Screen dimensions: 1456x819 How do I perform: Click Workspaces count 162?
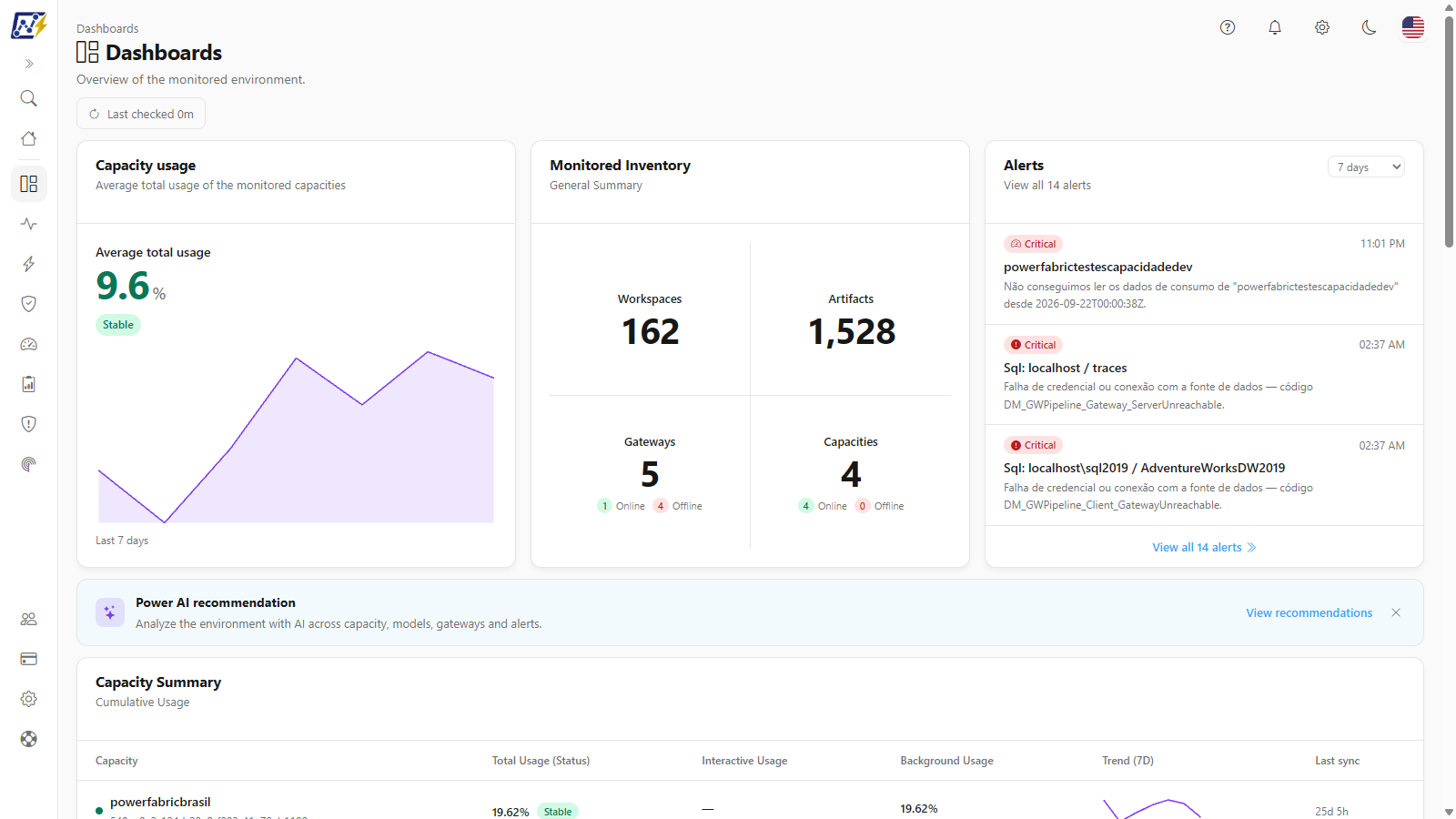click(650, 331)
